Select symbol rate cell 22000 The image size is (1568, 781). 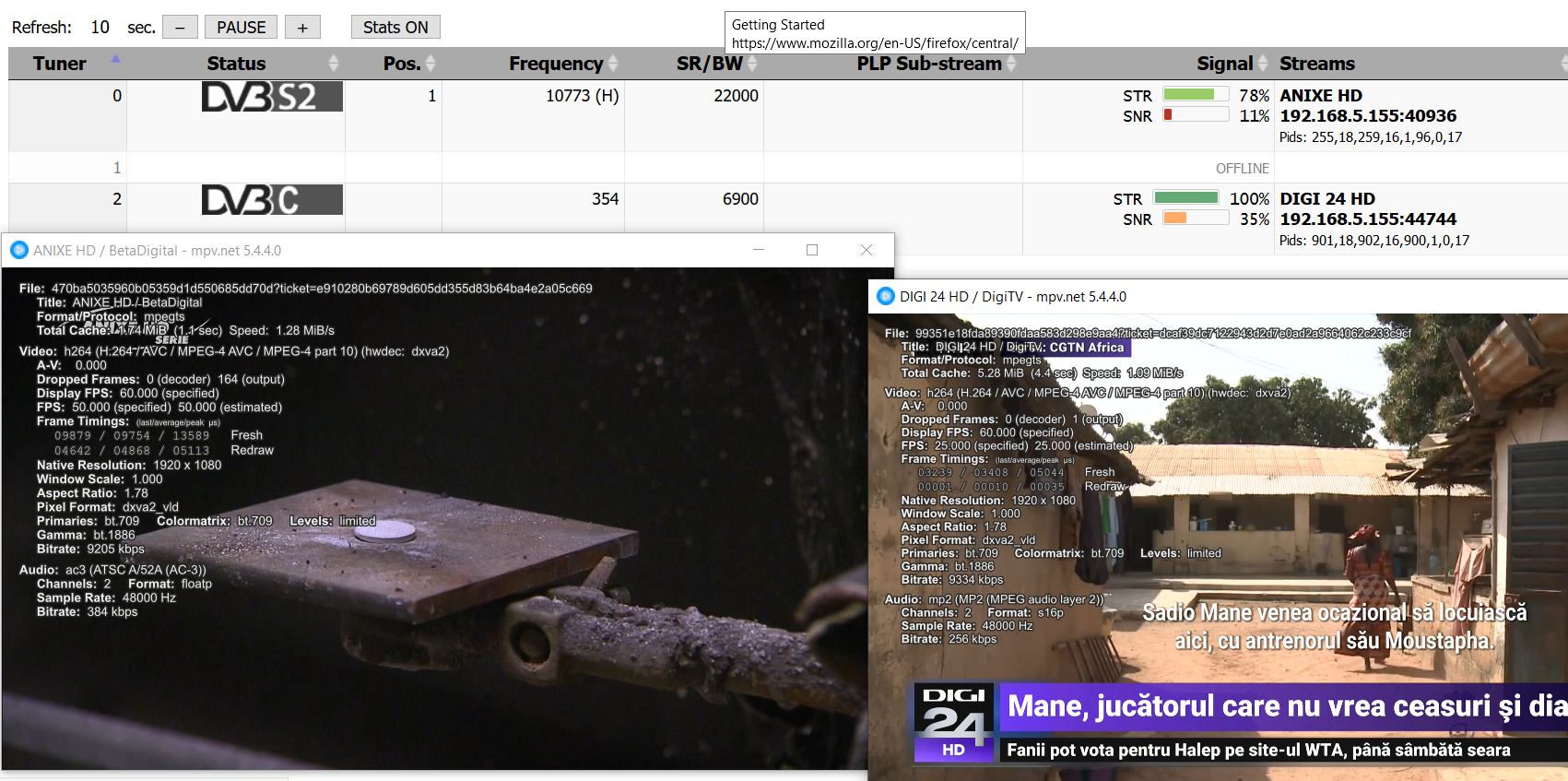point(736,96)
